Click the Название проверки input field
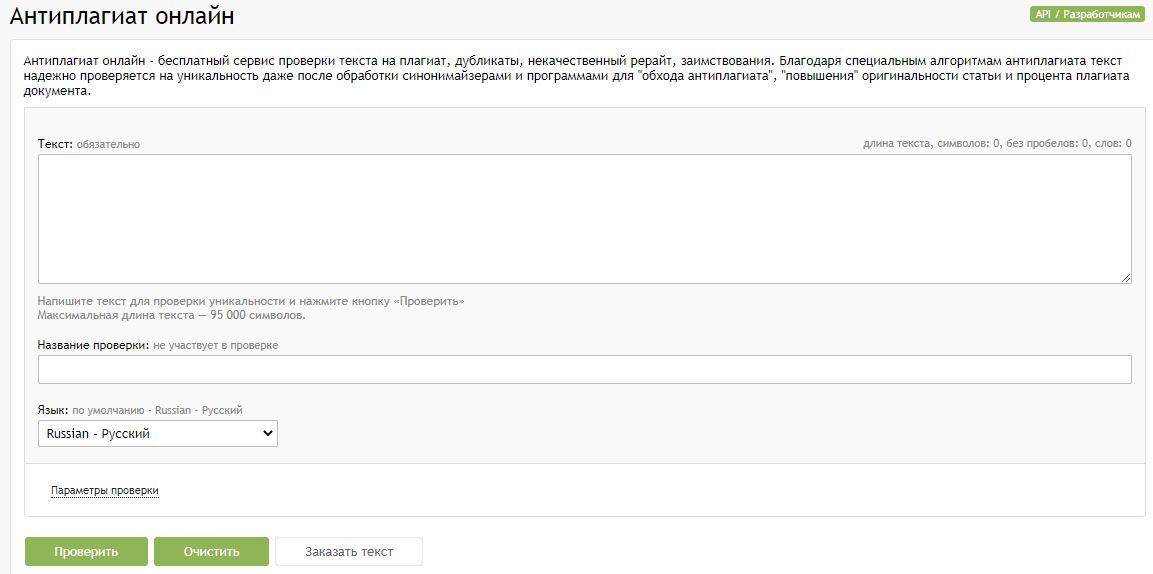Image resolution: width=1153 pixels, height=574 pixels. point(585,370)
